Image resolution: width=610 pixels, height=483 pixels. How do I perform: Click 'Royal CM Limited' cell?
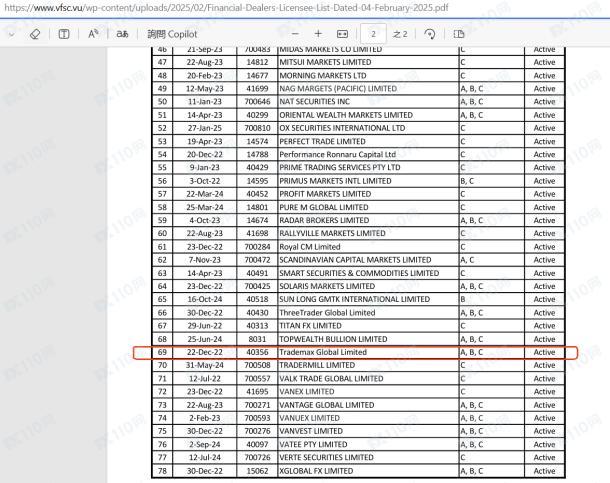point(368,247)
